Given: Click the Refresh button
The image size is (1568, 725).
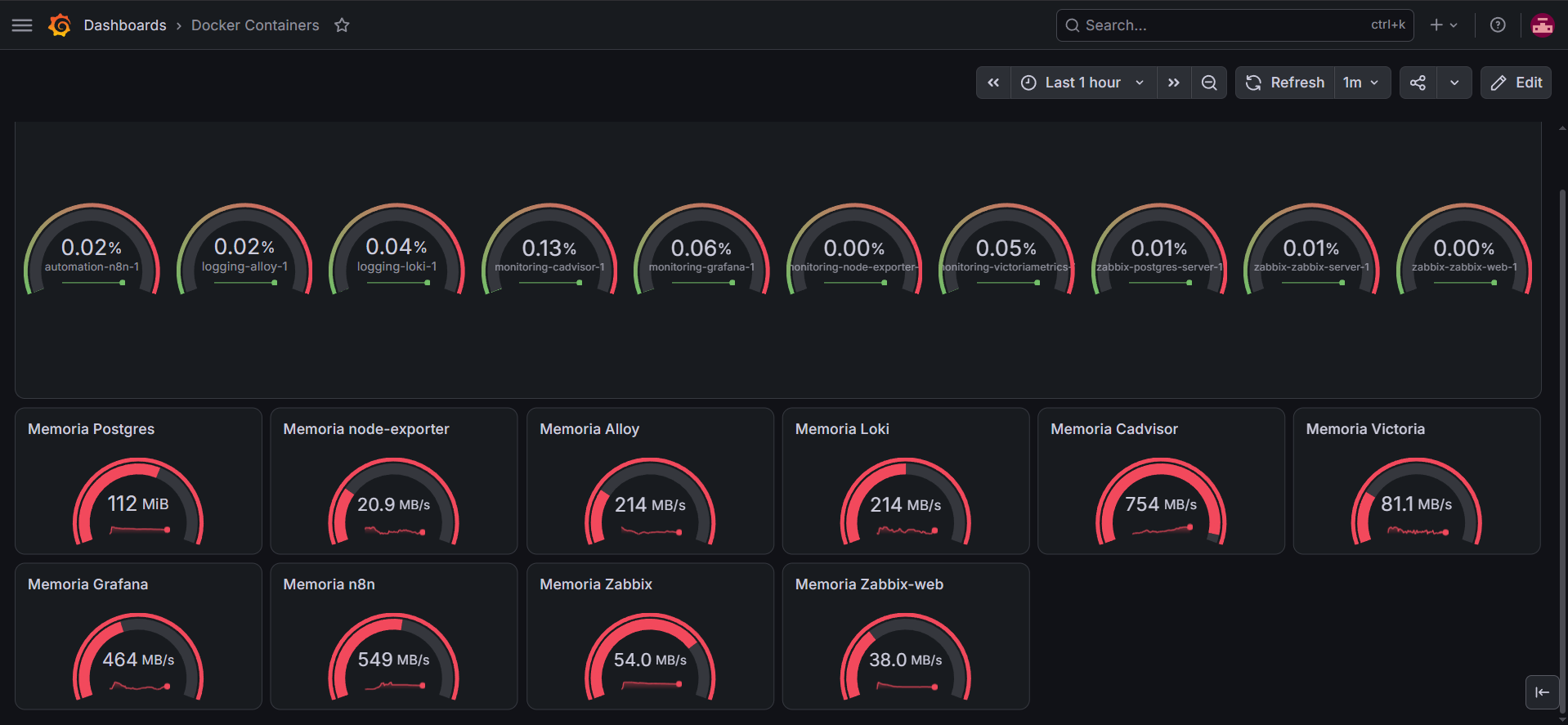Looking at the screenshot, I should click(1285, 83).
